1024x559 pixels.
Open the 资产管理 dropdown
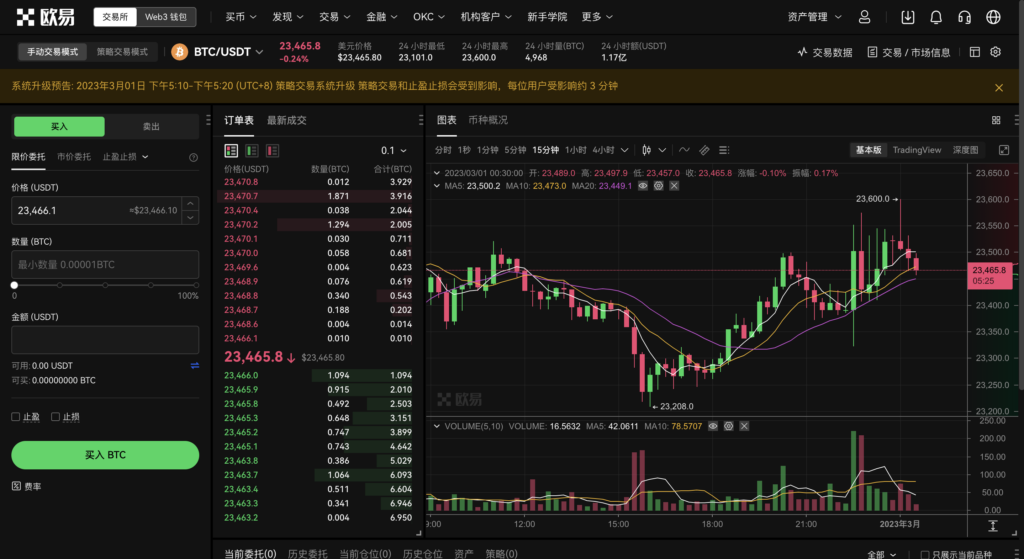pos(814,17)
